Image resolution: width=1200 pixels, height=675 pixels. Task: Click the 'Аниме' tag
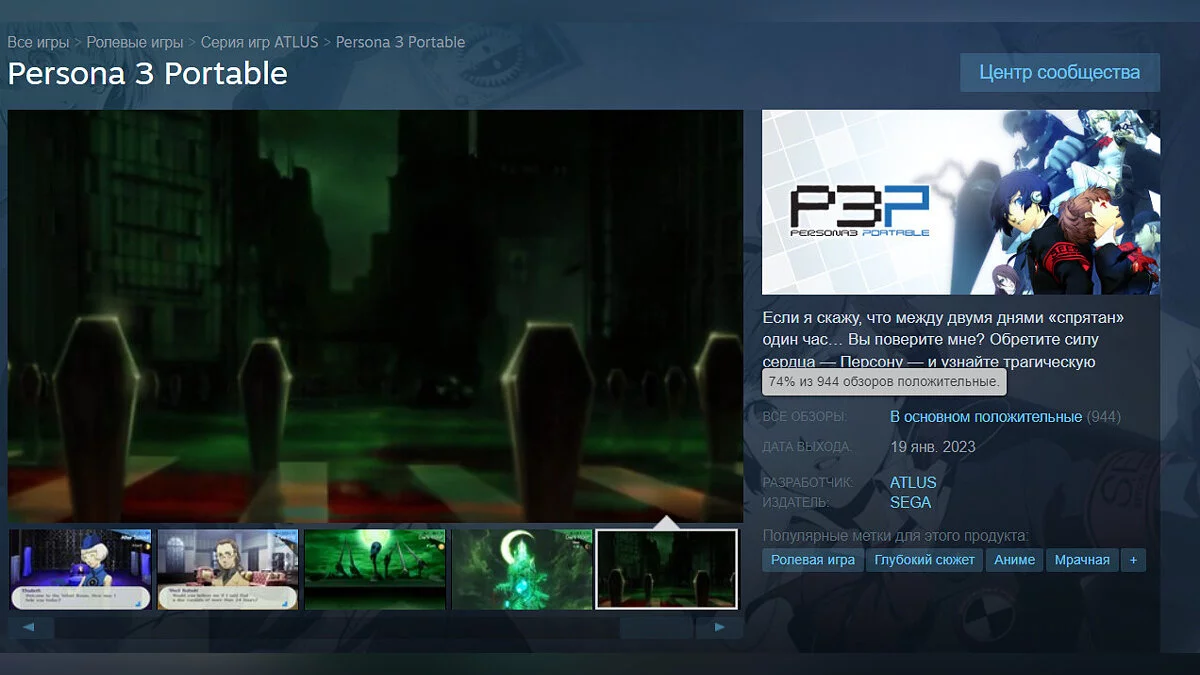click(x=1014, y=560)
